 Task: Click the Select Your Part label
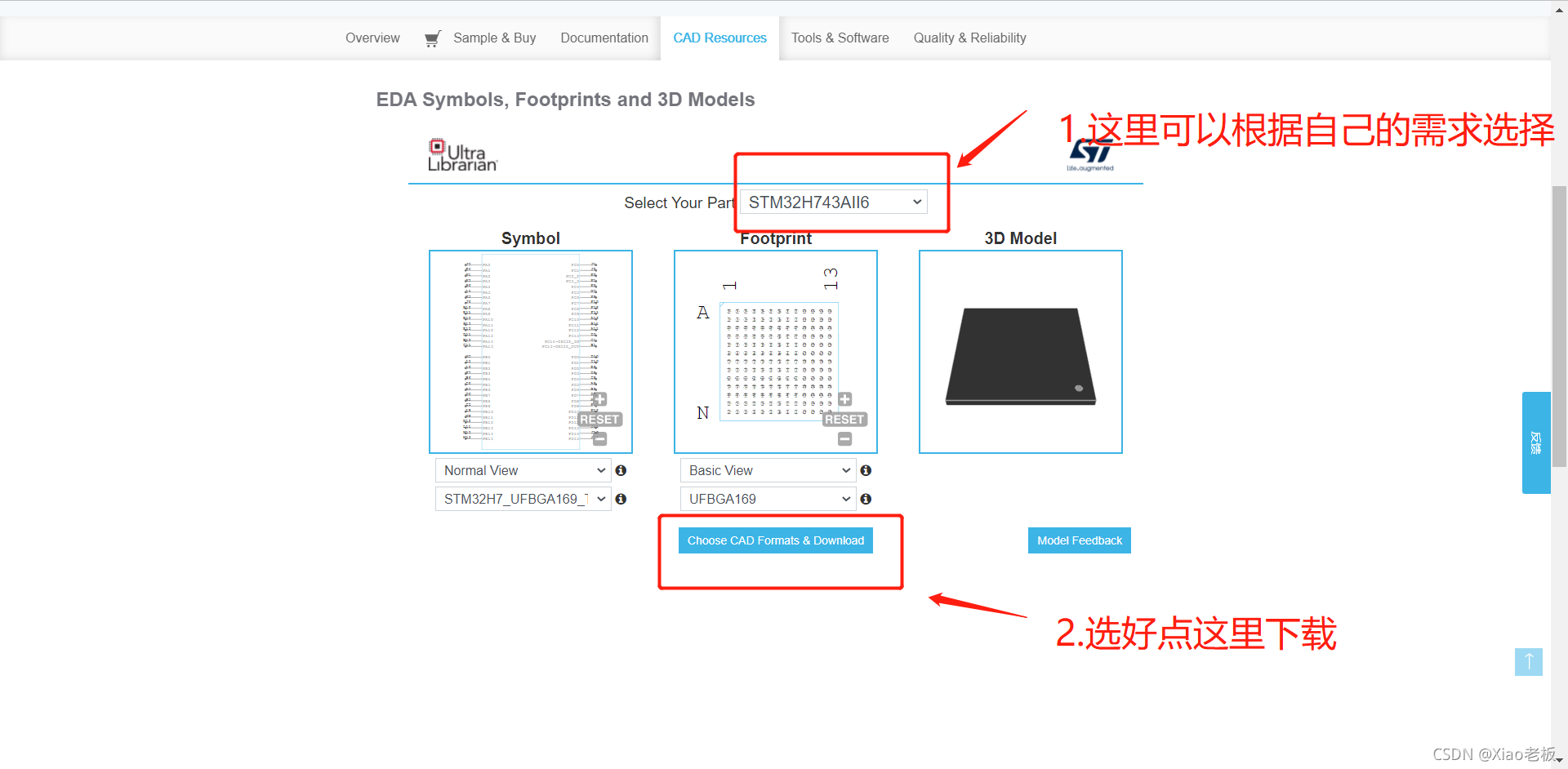[x=679, y=202]
